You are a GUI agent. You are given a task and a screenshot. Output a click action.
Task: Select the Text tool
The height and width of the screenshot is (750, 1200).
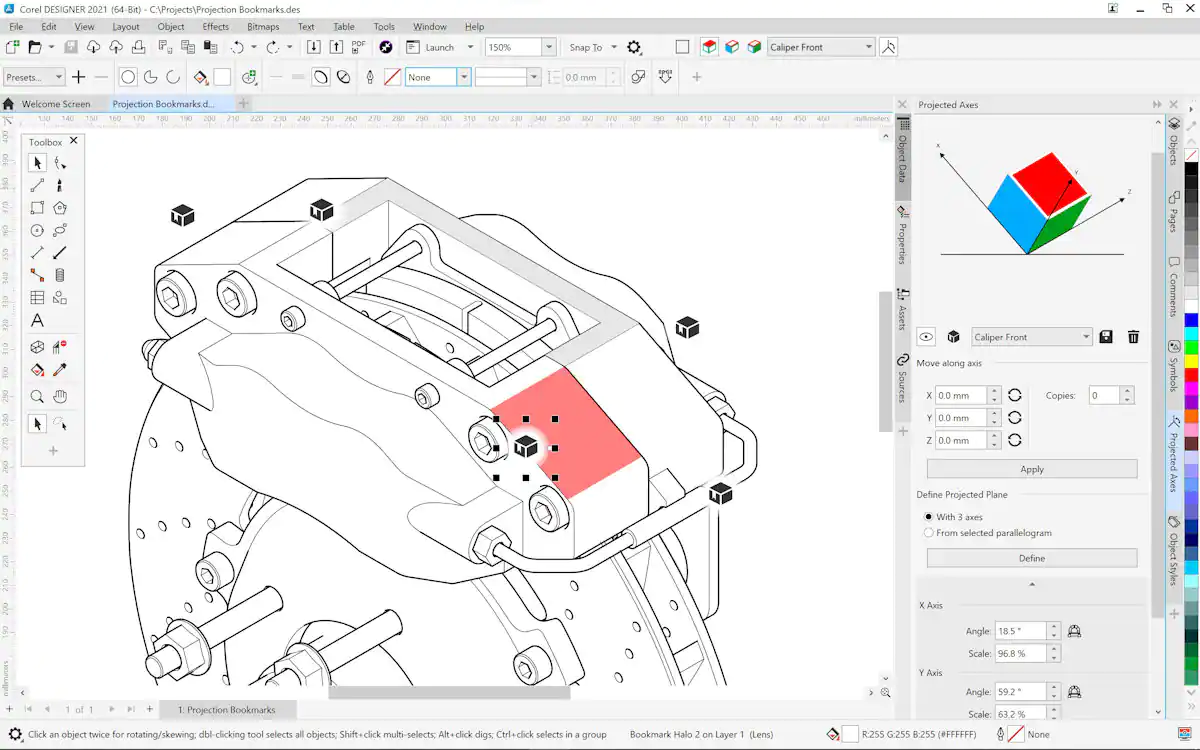point(37,320)
